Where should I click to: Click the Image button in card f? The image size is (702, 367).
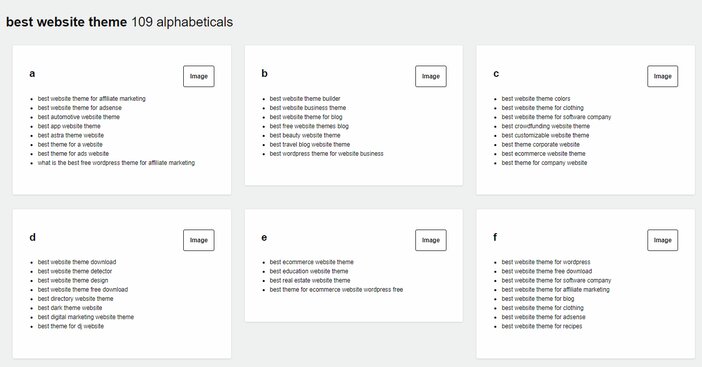[663, 240]
